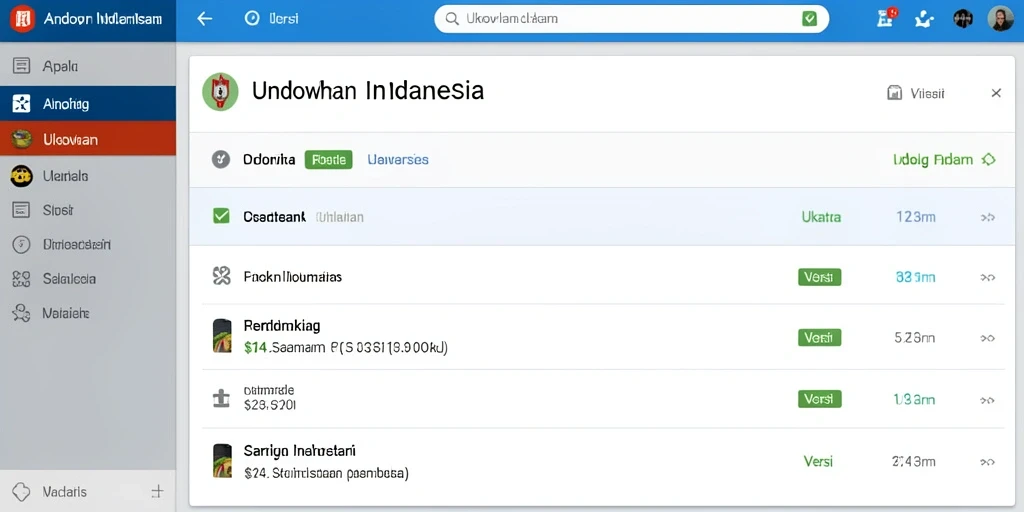1024x512 pixels.
Task: Click Versi badge in Rerrldmkiag row
Action: pos(820,338)
